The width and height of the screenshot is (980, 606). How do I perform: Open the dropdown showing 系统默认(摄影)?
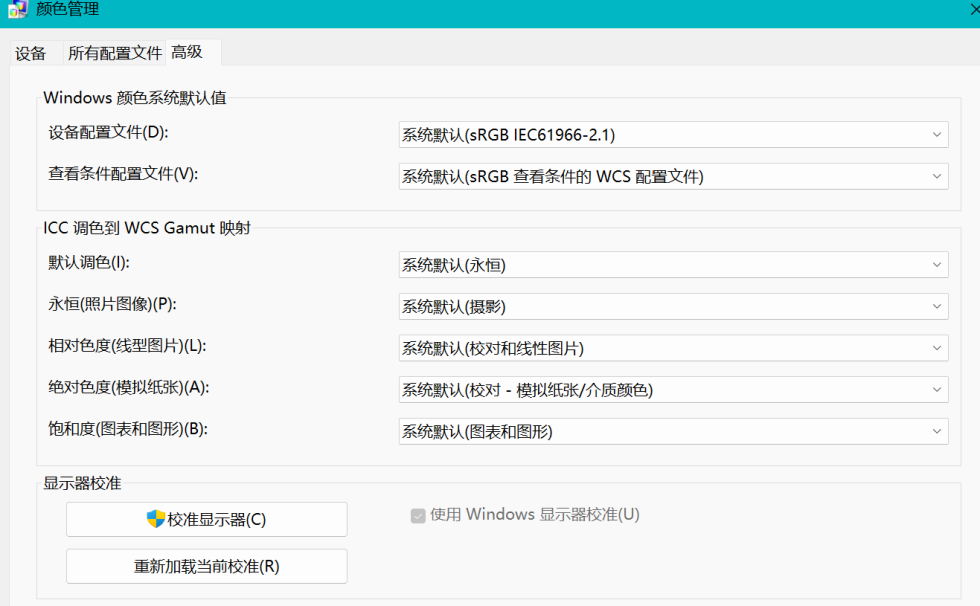click(x=672, y=307)
